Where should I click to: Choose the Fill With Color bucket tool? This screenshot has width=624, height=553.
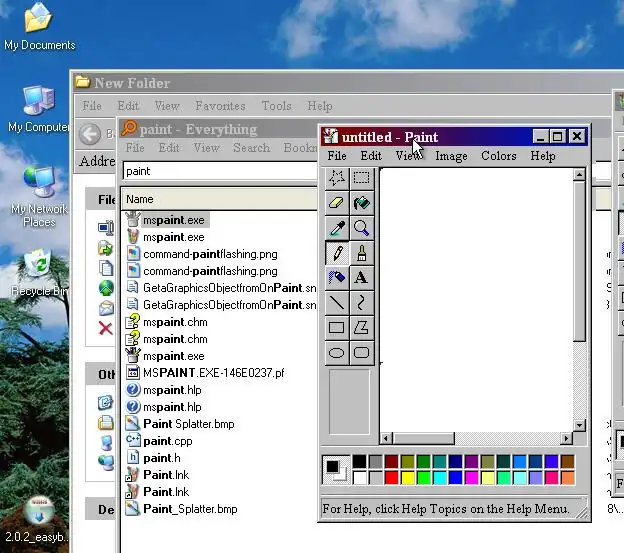[361, 203]
